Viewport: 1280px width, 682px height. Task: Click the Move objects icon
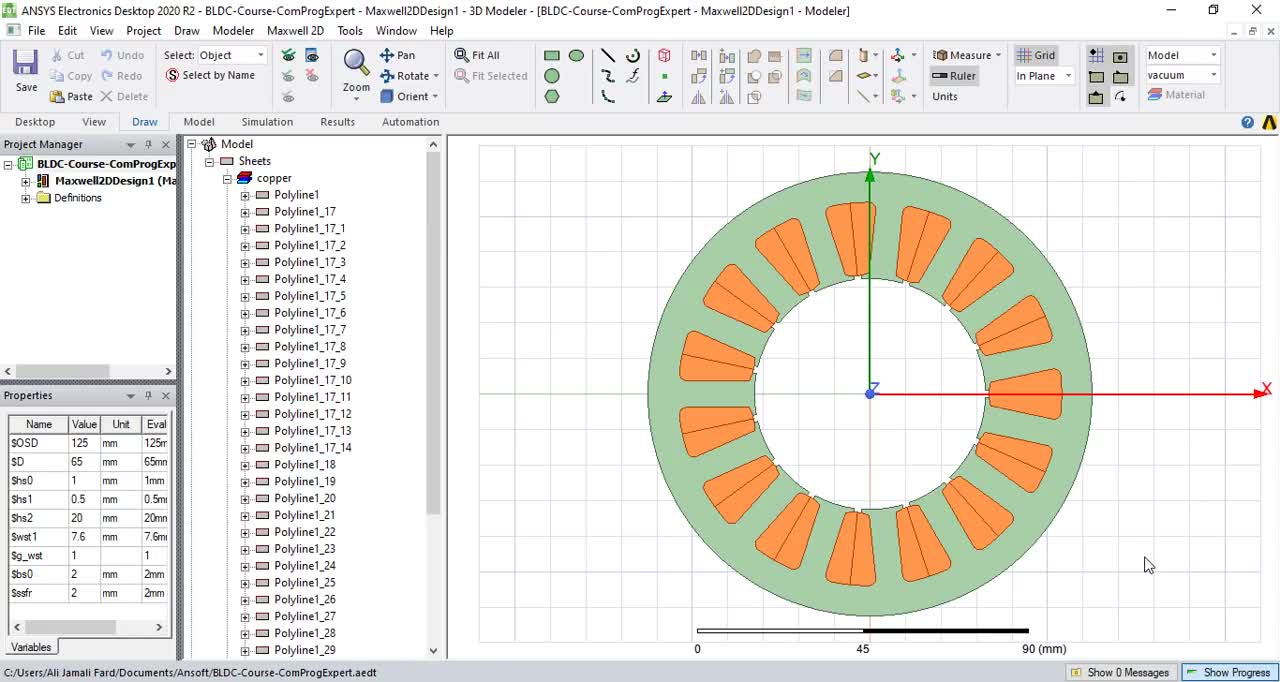click(x=699, y=55)
